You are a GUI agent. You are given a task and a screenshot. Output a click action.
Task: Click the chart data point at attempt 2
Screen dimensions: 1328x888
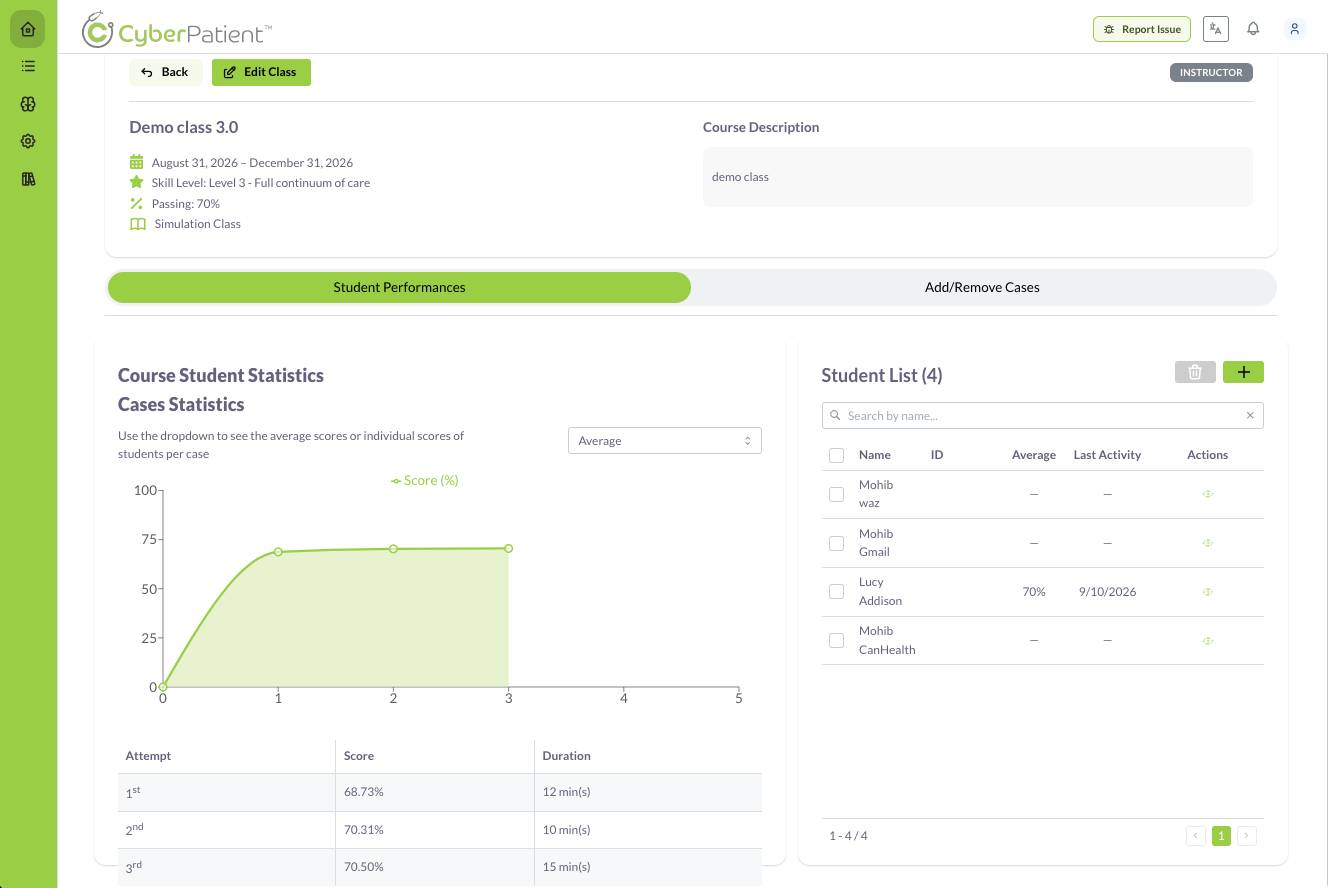pyautogui.click(x=393, y=549)
